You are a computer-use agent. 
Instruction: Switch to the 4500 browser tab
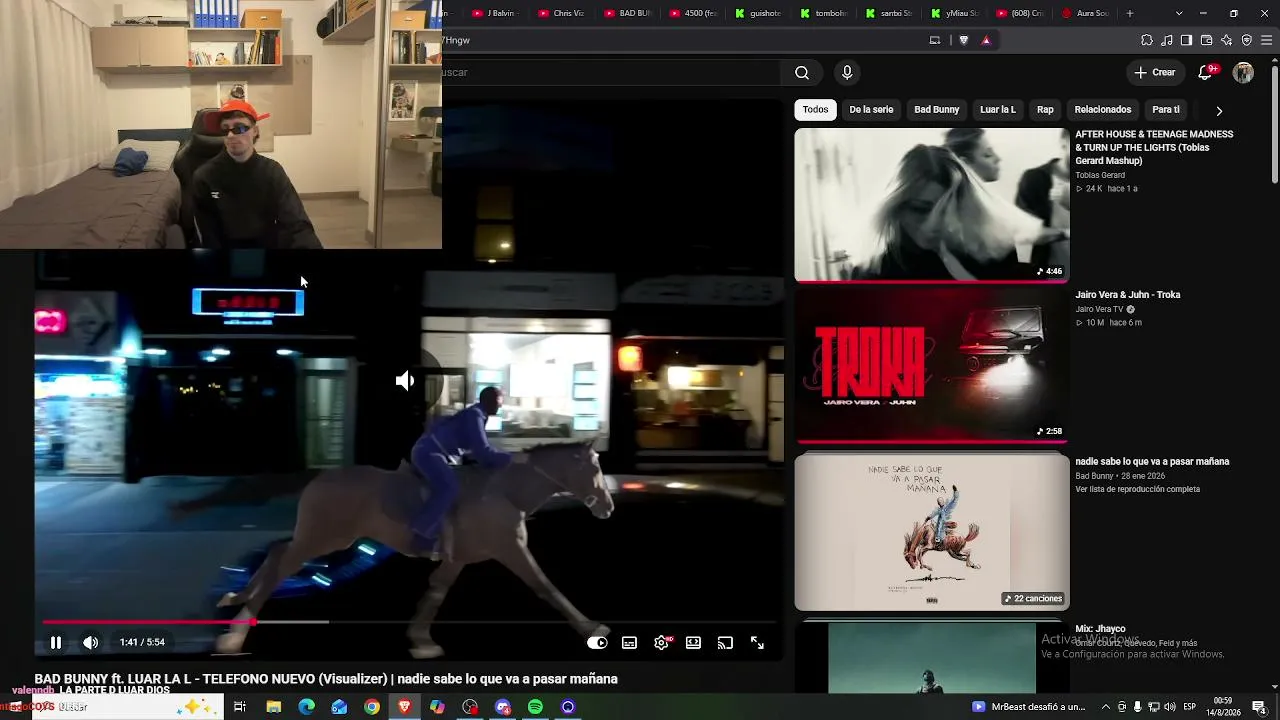click(x=693, y=13)
